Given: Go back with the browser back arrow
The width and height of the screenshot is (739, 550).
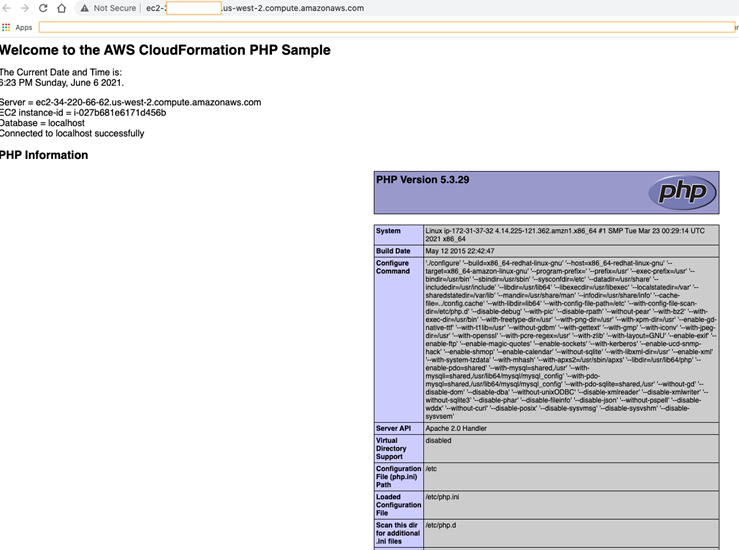Looking at the screenshot, I should pos(7,8).
